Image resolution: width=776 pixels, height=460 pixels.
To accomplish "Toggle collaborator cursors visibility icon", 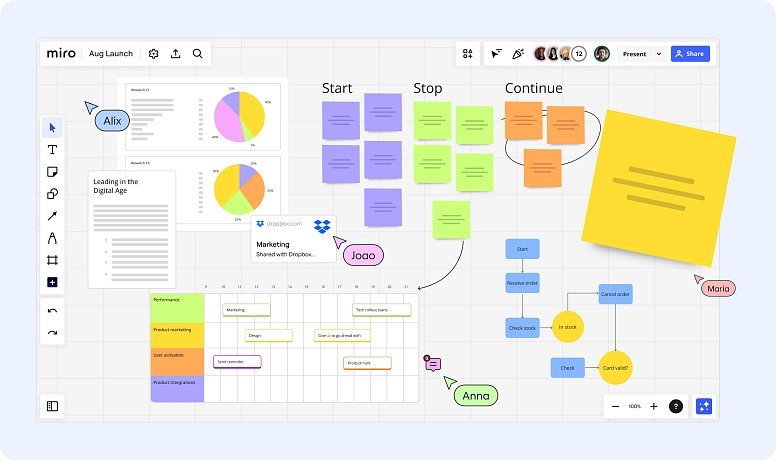I will click(x=497, y=54).
